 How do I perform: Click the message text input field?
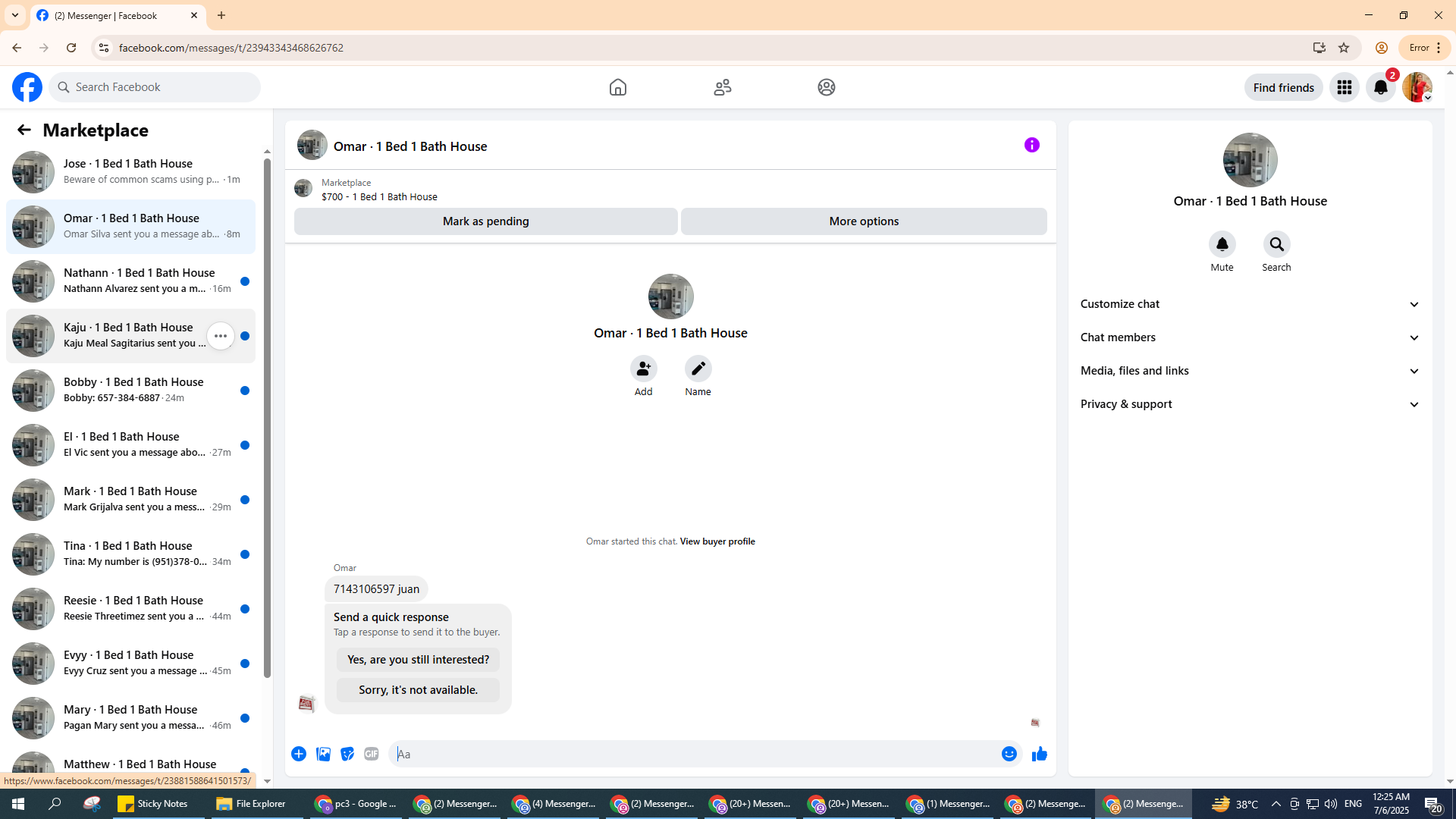682,754
